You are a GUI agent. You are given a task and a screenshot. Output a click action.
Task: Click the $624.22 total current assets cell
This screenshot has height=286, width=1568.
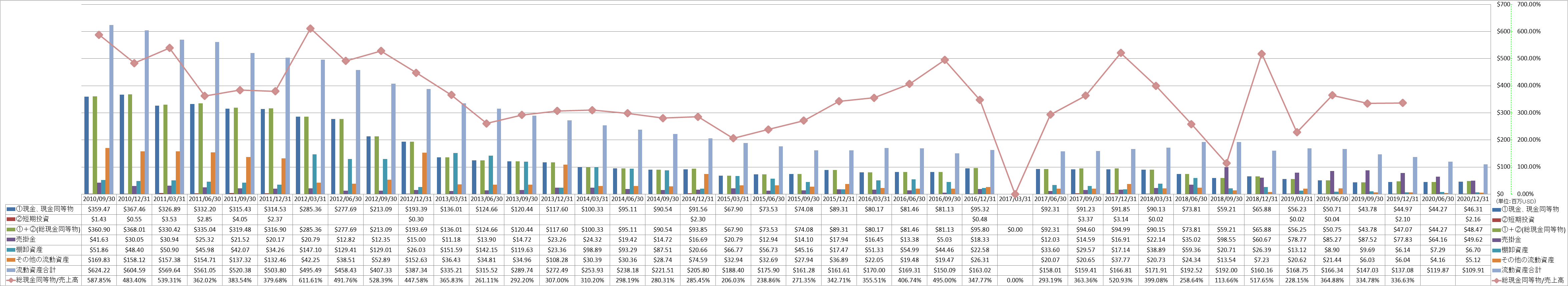[99, 270]
